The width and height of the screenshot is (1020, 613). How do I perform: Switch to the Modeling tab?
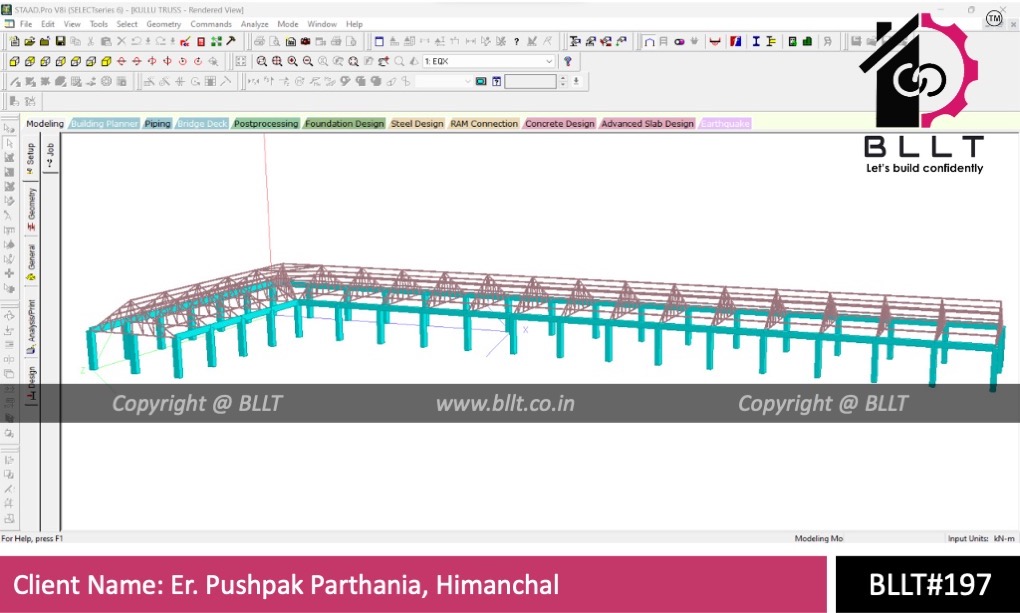pyautogui.click(x=45, y=124)
